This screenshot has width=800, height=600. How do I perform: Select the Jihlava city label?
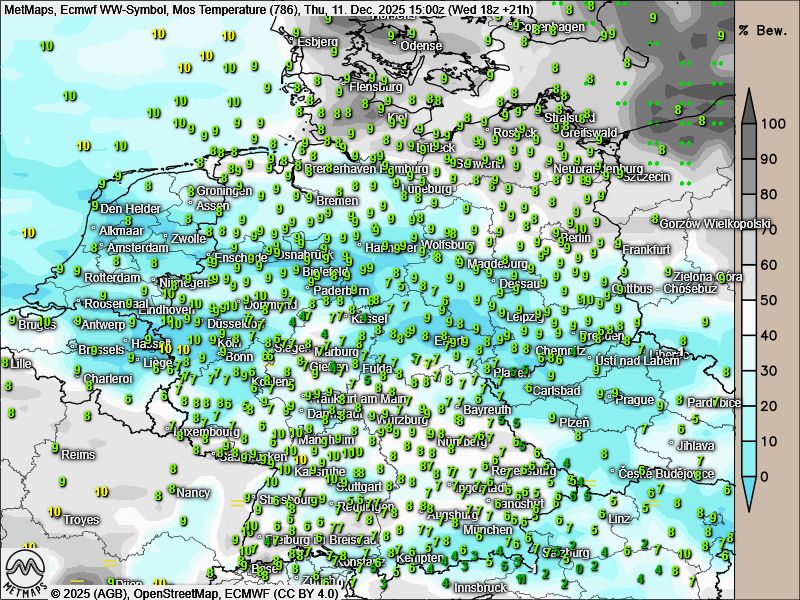click(696, 445)
